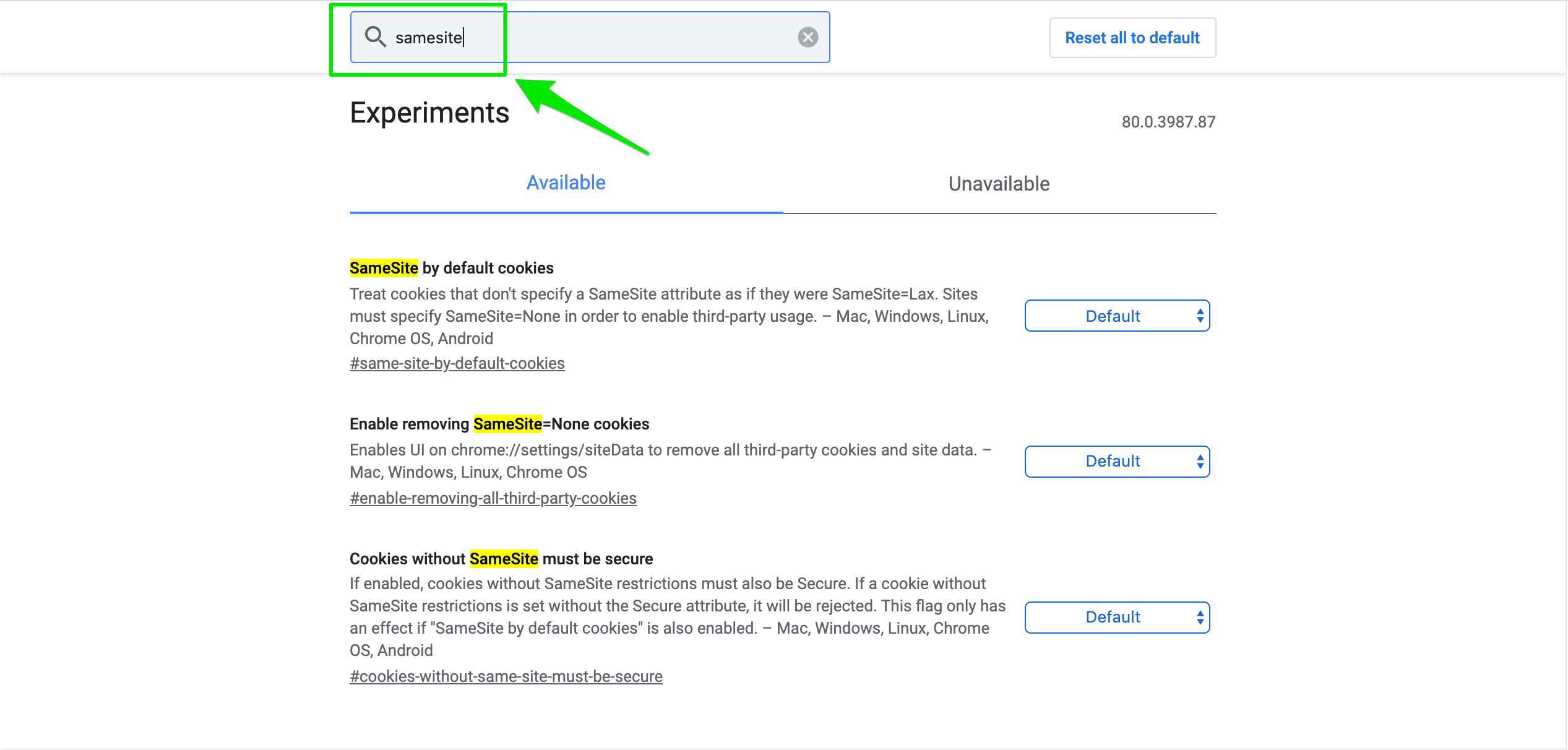
Task: Click the magnifier search icon
Action: click(x=375, y=37)
